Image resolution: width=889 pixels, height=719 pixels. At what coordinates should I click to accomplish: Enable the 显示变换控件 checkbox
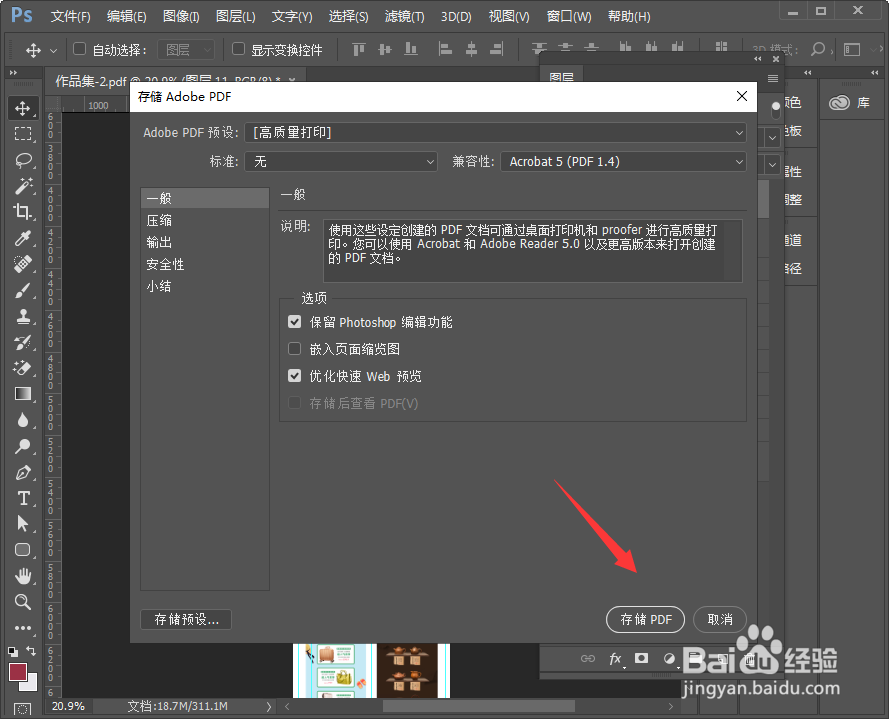point(238,49)
